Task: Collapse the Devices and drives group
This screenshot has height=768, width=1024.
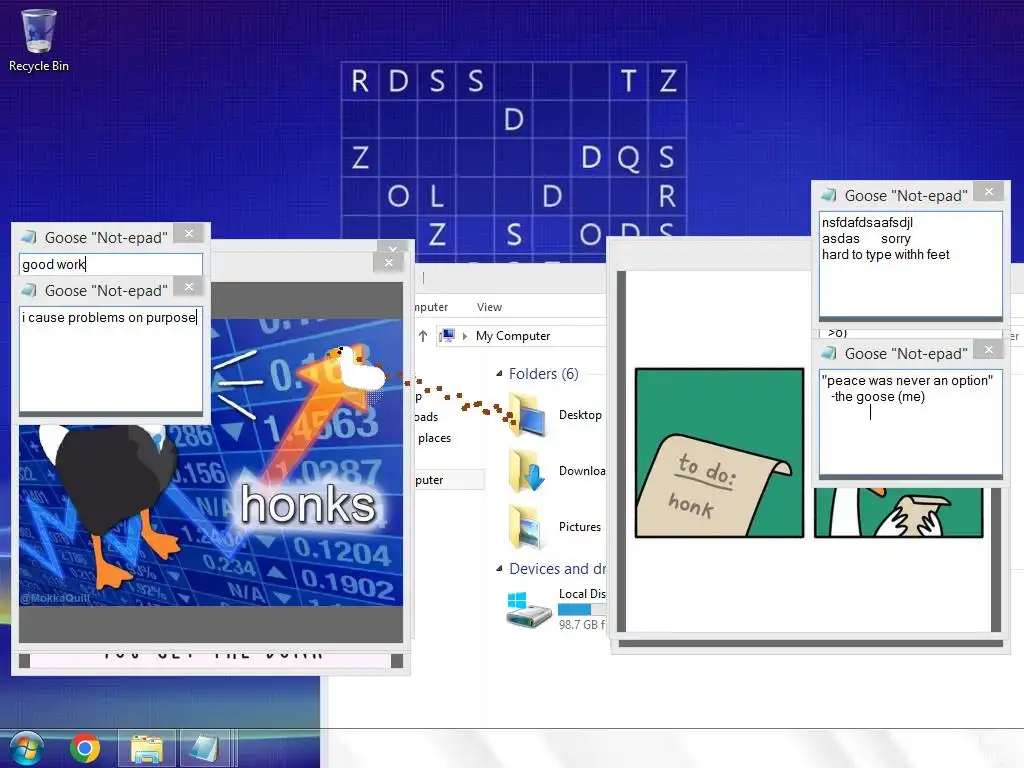Action: point(499,569)
